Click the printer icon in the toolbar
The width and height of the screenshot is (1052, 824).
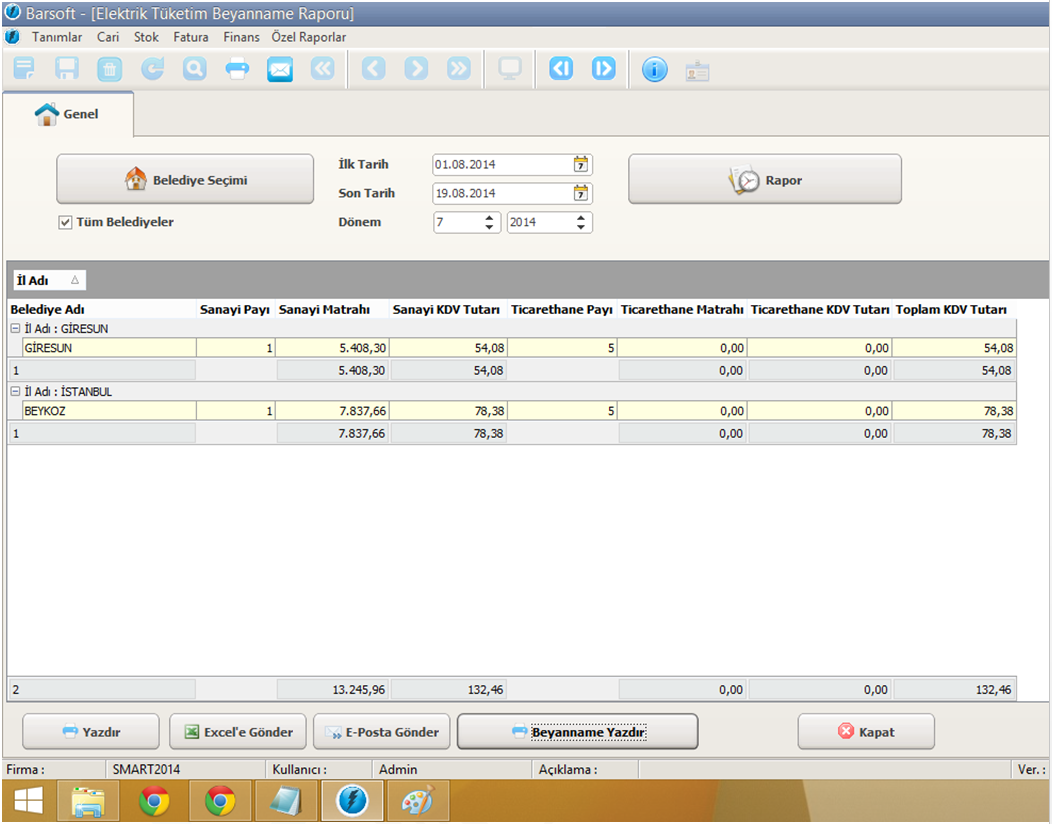(237, 69)
